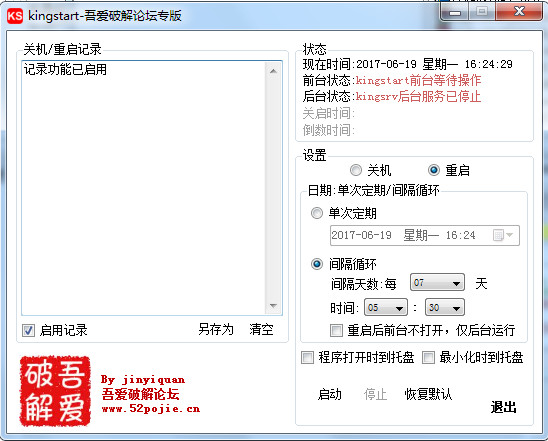Click the 恢复默认 button
The height and width of the screenshot is (441, 548).
point(428,394)
